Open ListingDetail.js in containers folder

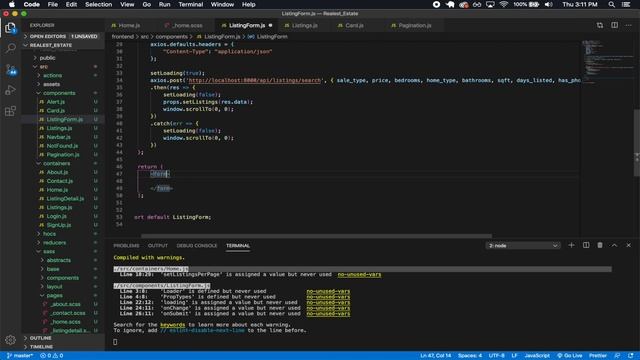click(x=65, y=199)
